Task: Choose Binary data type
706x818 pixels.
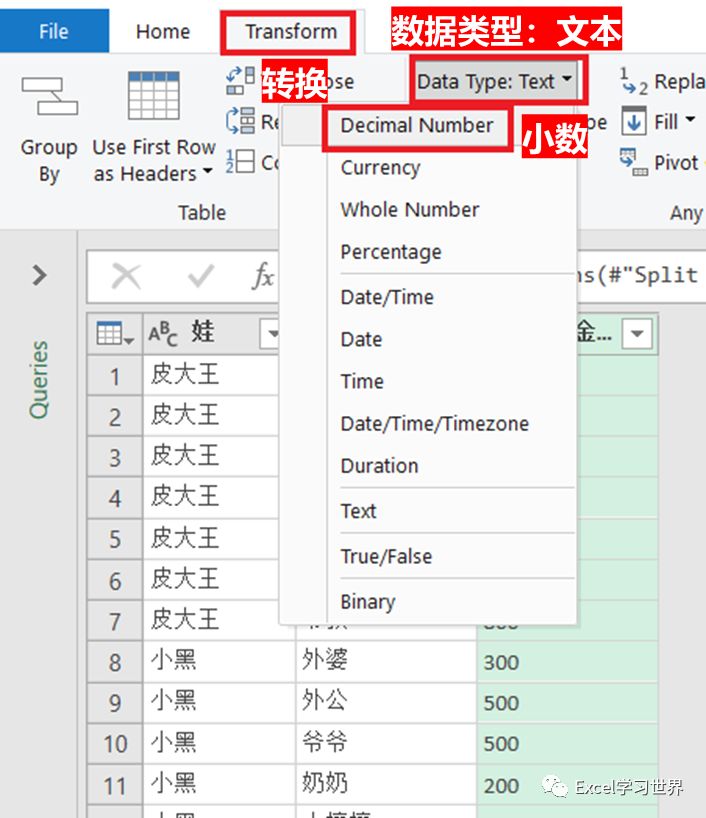Action: pyautogui.click(x=368, y=602)
